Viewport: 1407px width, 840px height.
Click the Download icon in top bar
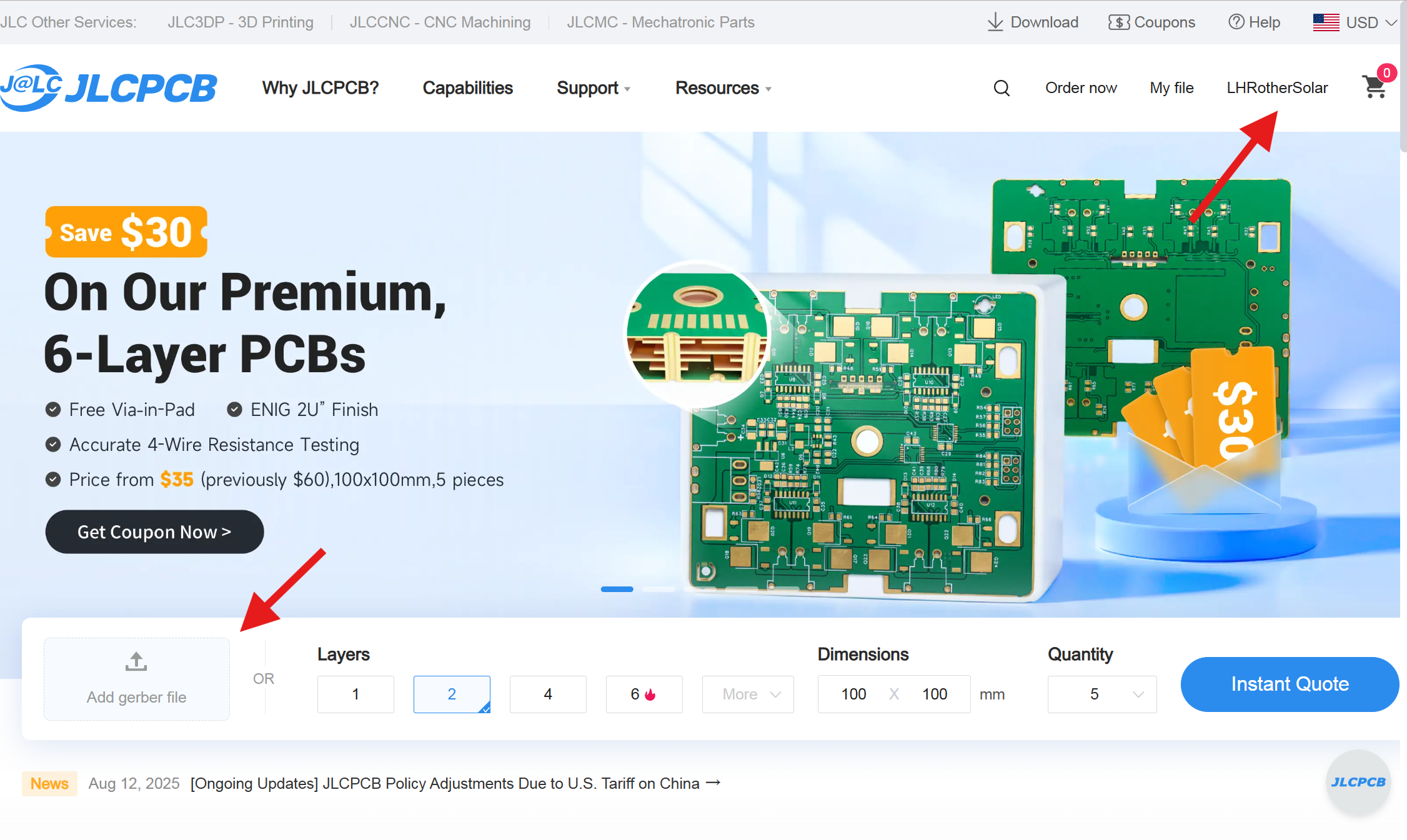[x=1033, y=22]
